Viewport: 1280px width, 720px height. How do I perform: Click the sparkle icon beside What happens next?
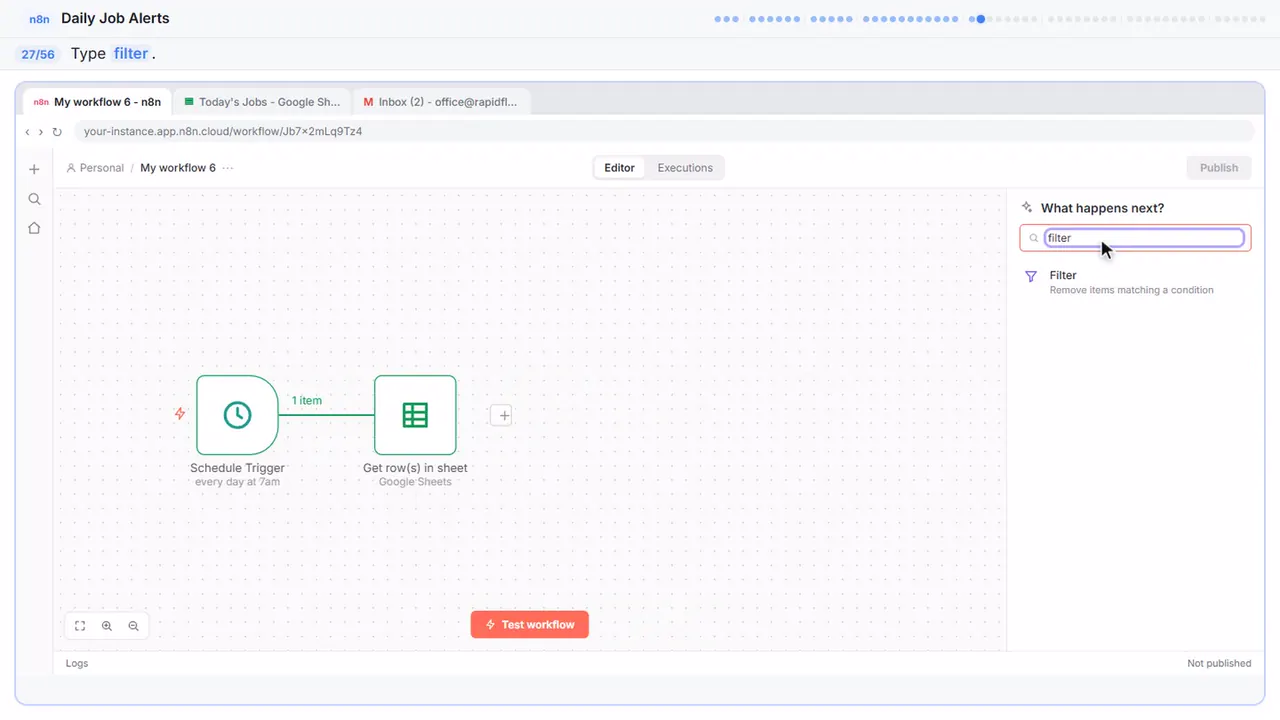tap(1027, 208)
